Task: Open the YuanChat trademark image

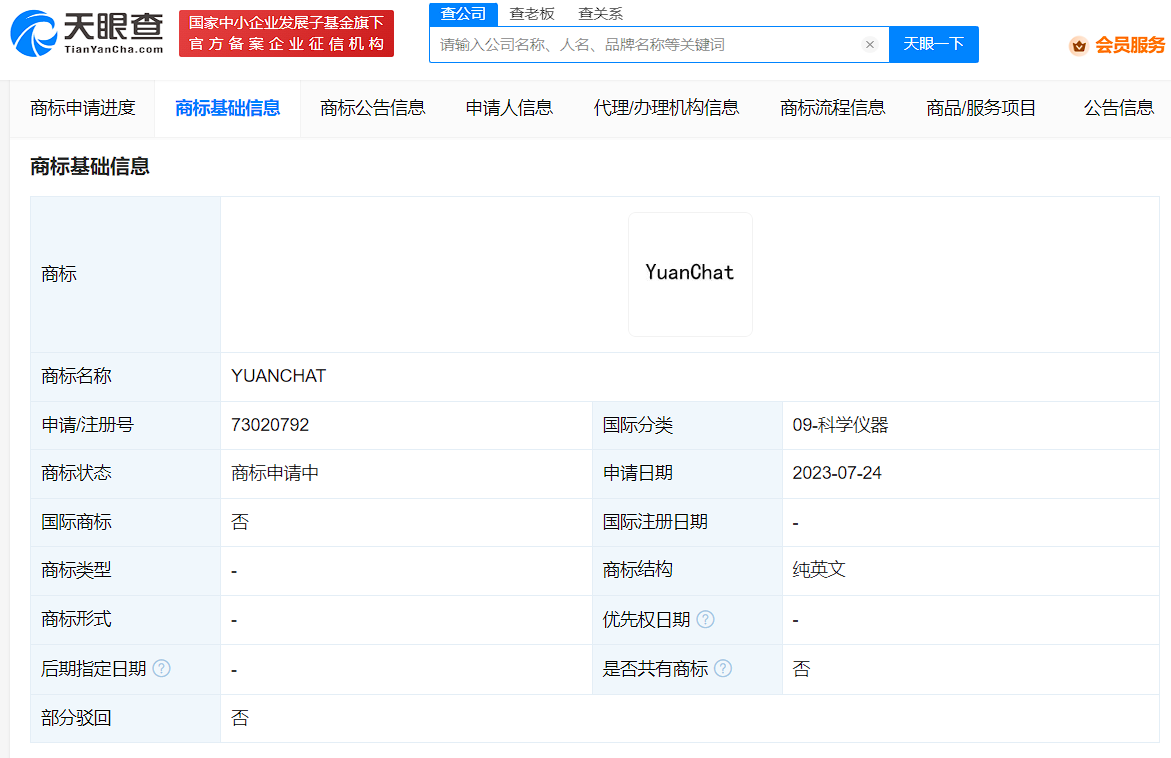Action: [x=690, y=274]
